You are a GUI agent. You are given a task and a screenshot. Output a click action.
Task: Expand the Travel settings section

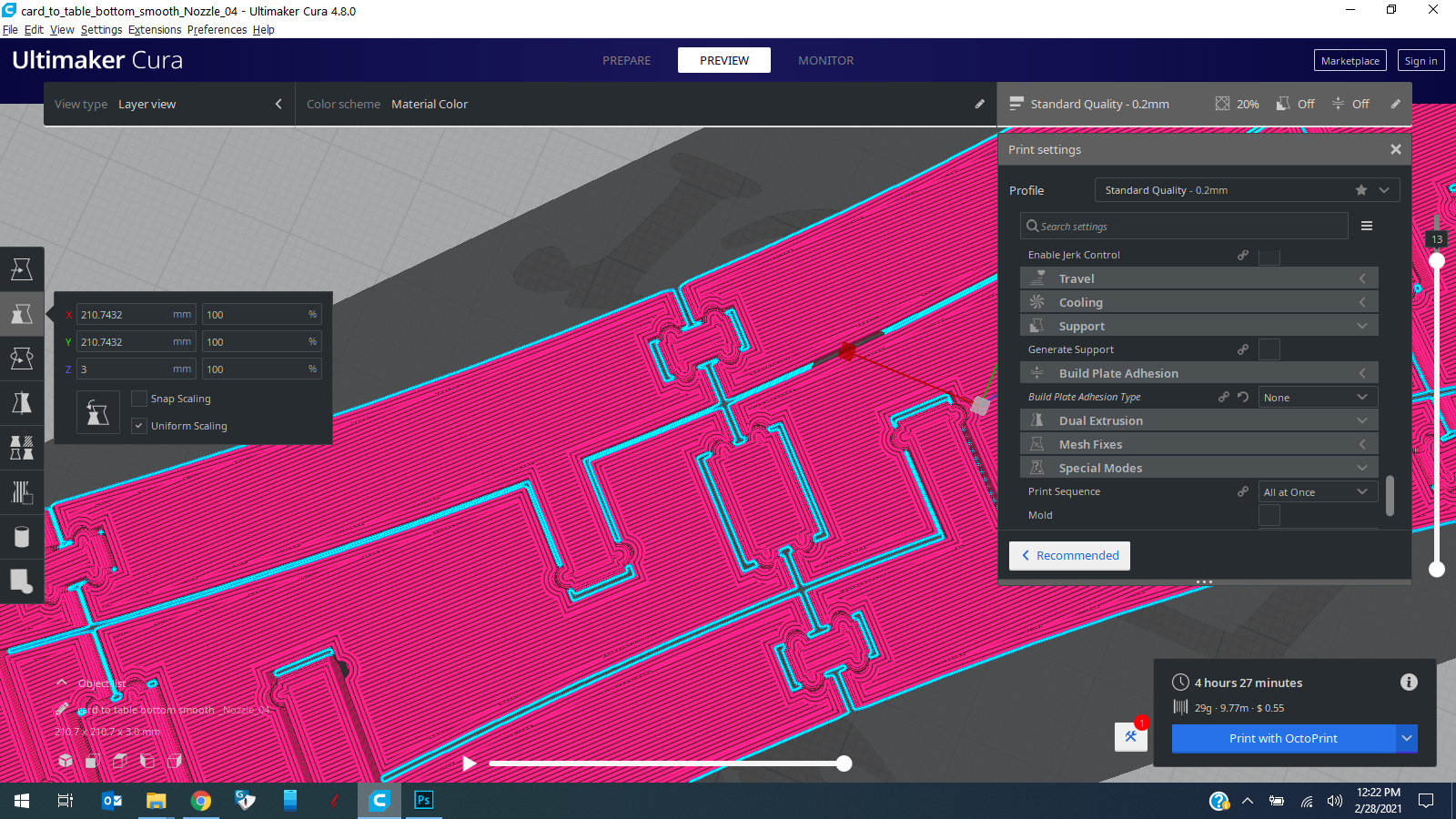tap(1199, 278)
